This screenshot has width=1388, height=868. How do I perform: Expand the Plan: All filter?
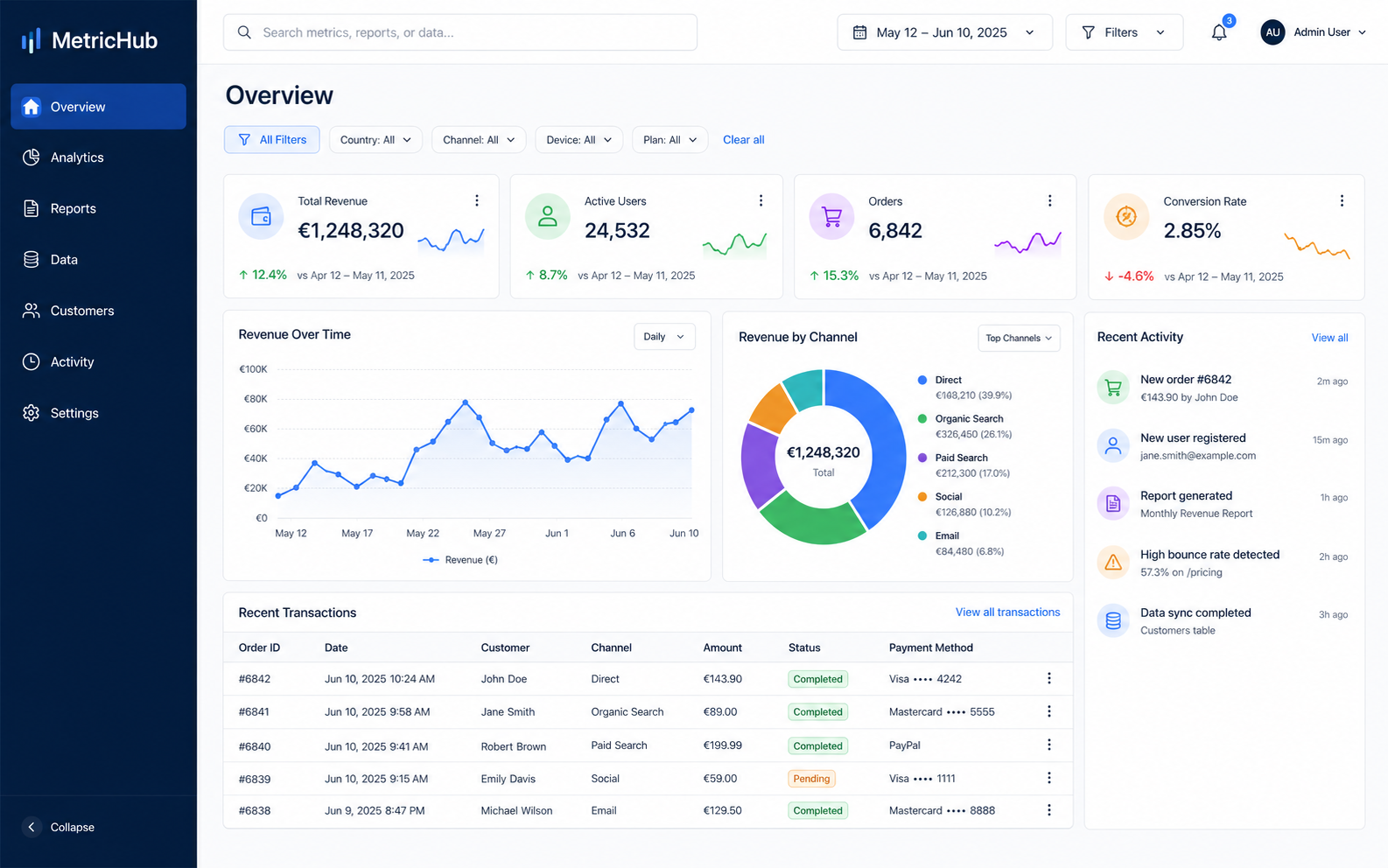[x=669, y=140]
